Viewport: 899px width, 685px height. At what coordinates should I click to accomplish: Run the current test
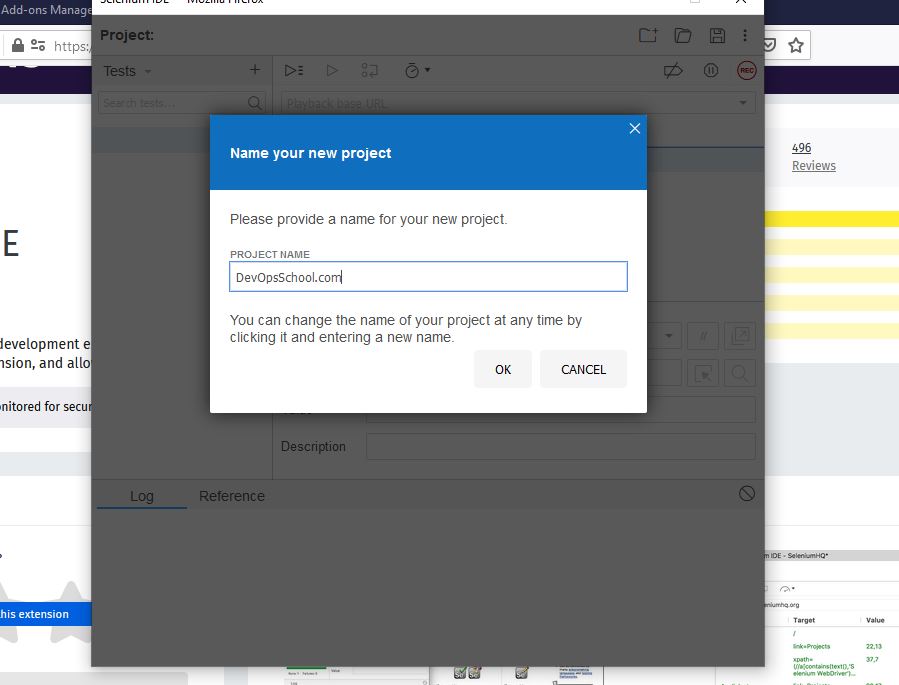point(332,71)
